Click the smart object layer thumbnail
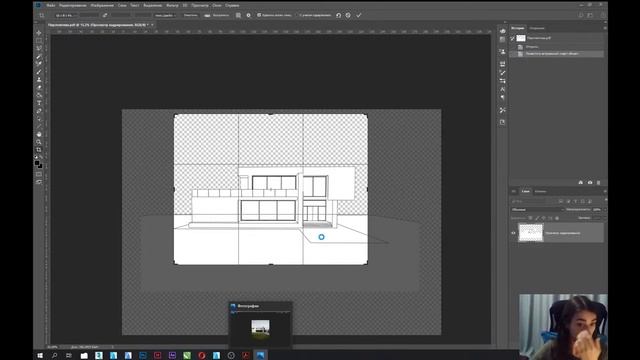The image size is (640, 360). (531, 233)
